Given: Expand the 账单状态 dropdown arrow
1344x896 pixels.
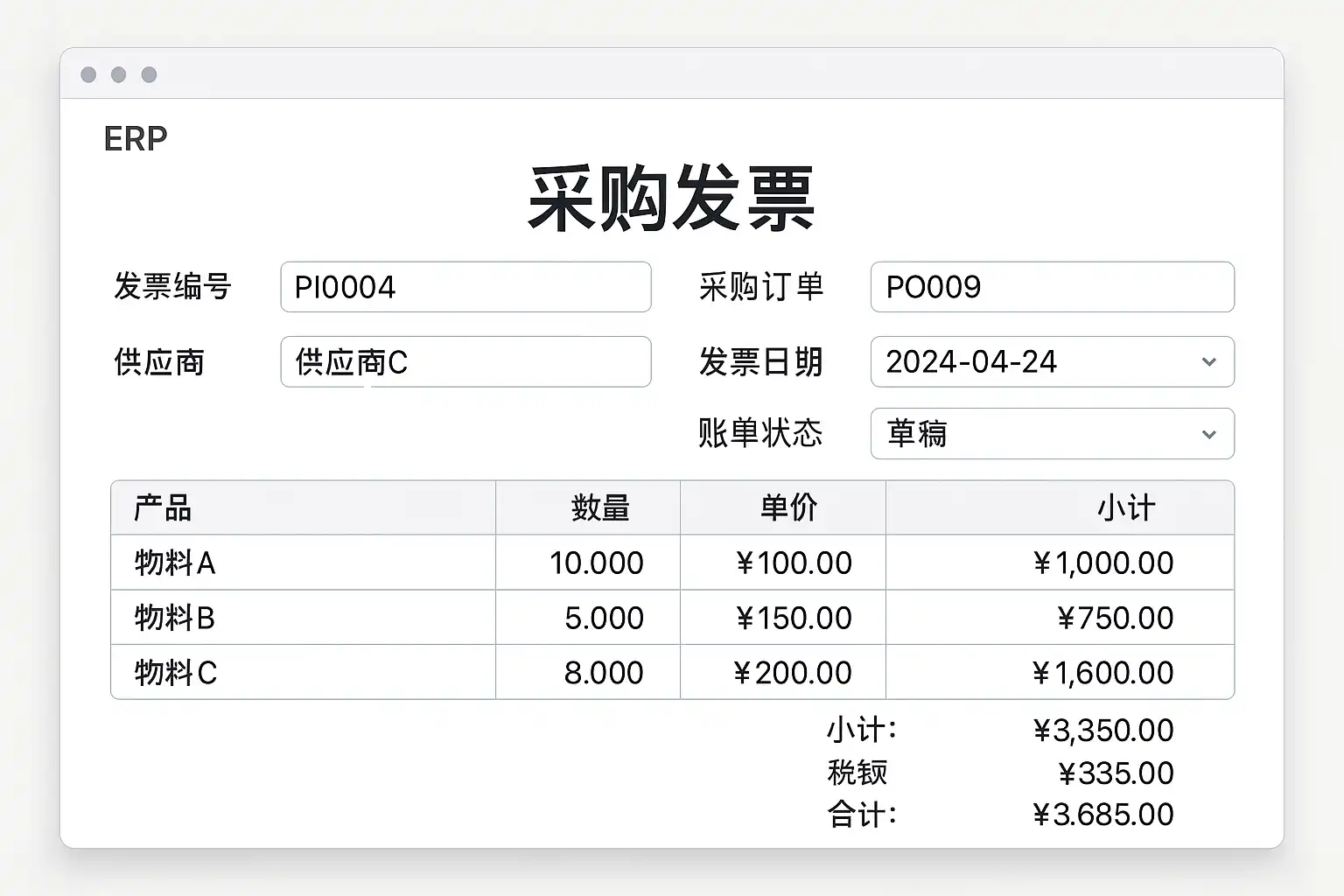Looking at the screenshot, I should pyautogui.click(x=1208, y=434).
